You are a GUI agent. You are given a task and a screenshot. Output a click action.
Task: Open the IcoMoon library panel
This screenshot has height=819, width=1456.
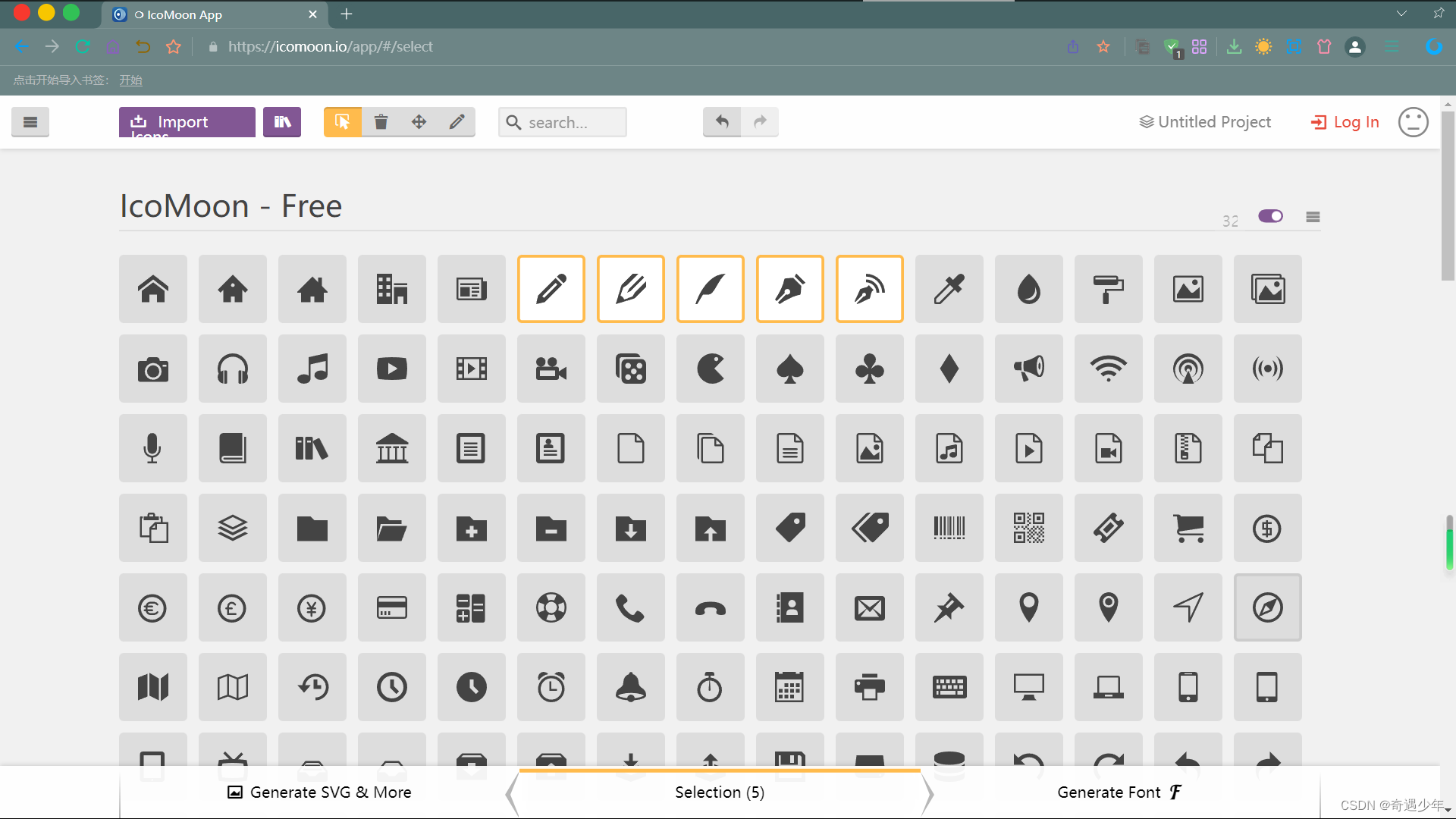pyautogui.click(x=281, y=122)
